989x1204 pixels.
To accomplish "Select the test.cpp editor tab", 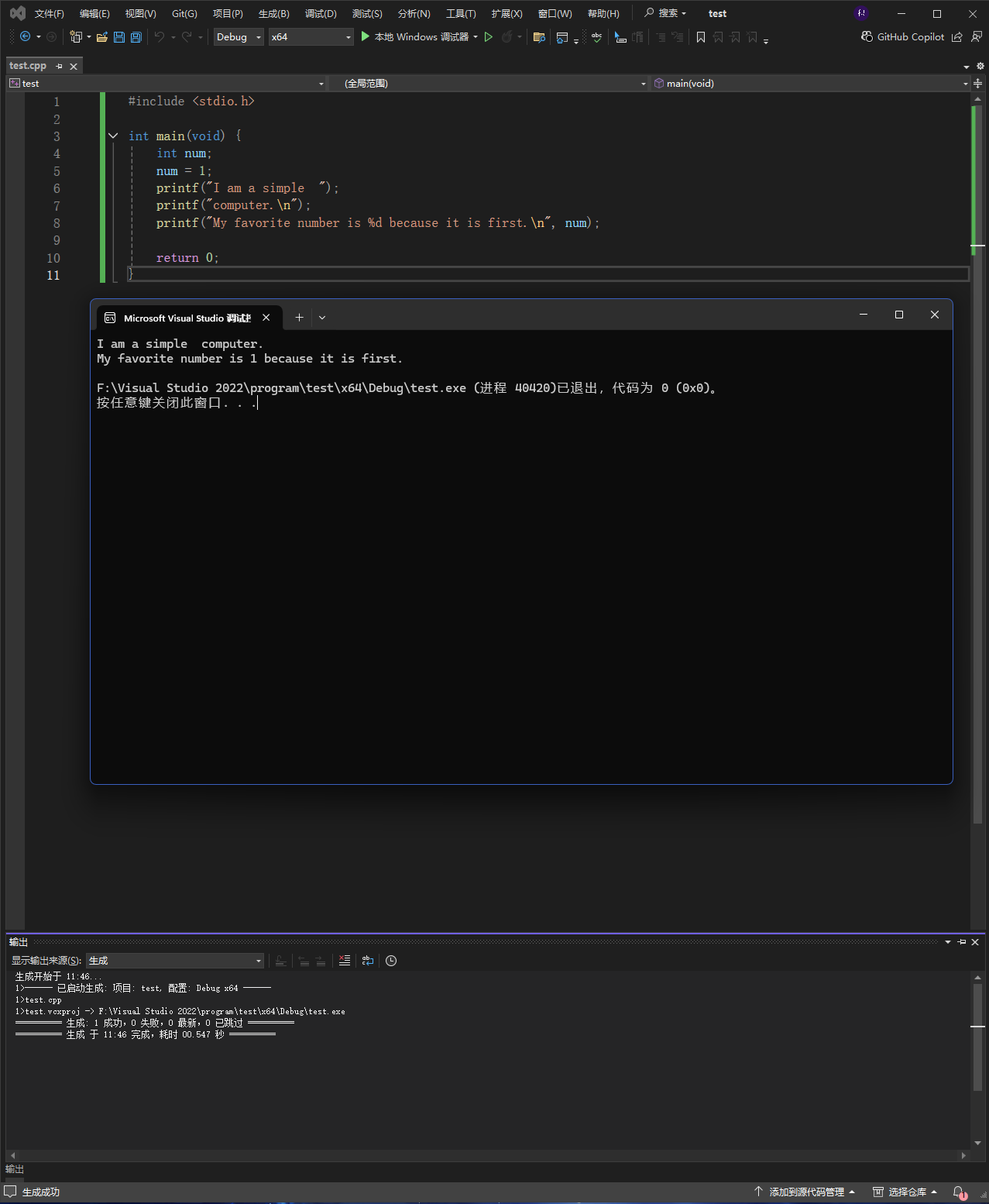I will point(28,66).
